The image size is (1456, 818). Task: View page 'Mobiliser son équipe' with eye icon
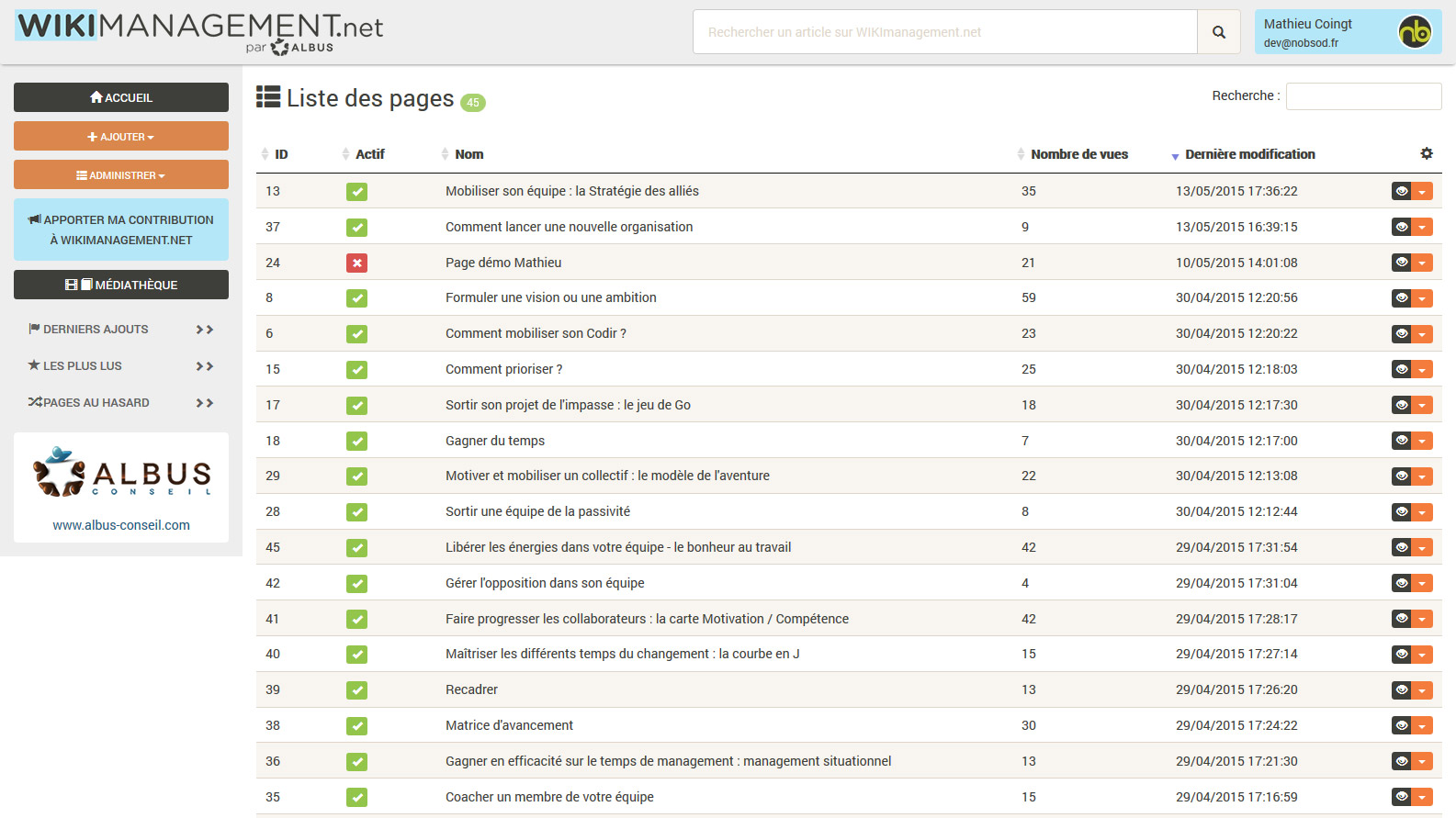coord(1401,191)
